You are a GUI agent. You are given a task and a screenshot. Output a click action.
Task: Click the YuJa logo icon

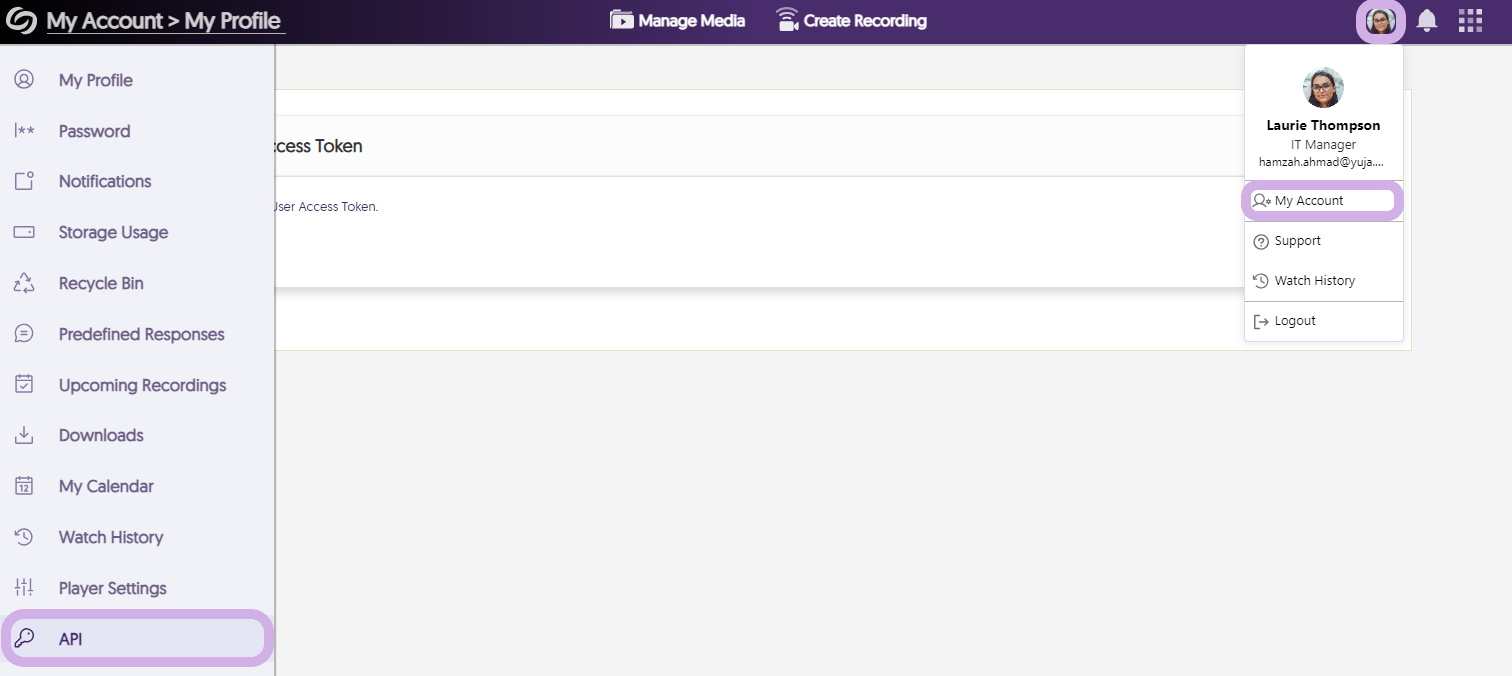tap(21, 21)
